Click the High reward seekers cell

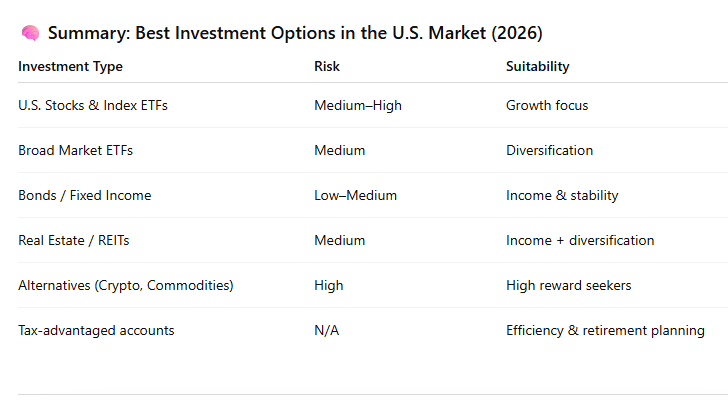568,285
